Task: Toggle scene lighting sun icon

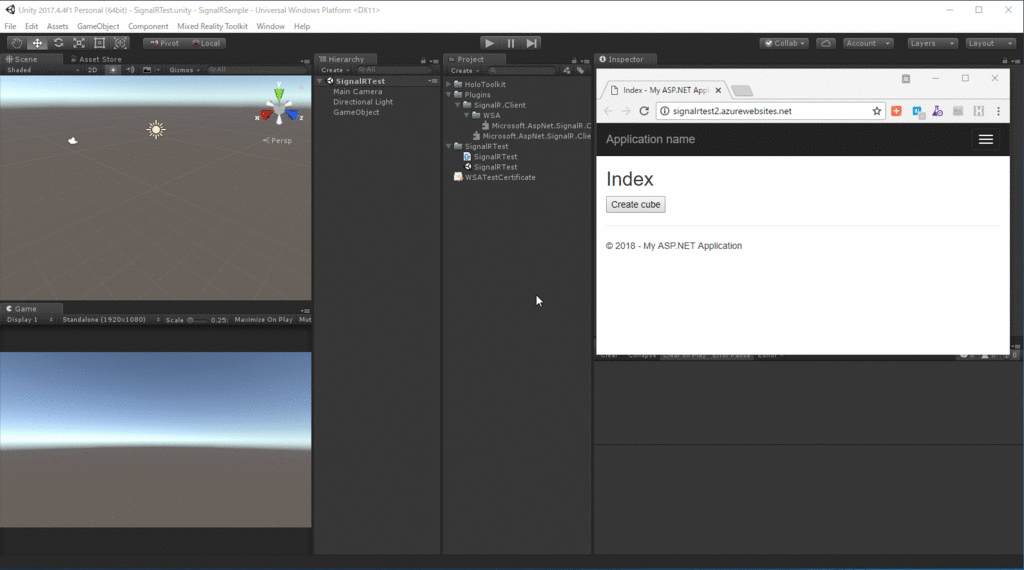Action: (113, 70)
